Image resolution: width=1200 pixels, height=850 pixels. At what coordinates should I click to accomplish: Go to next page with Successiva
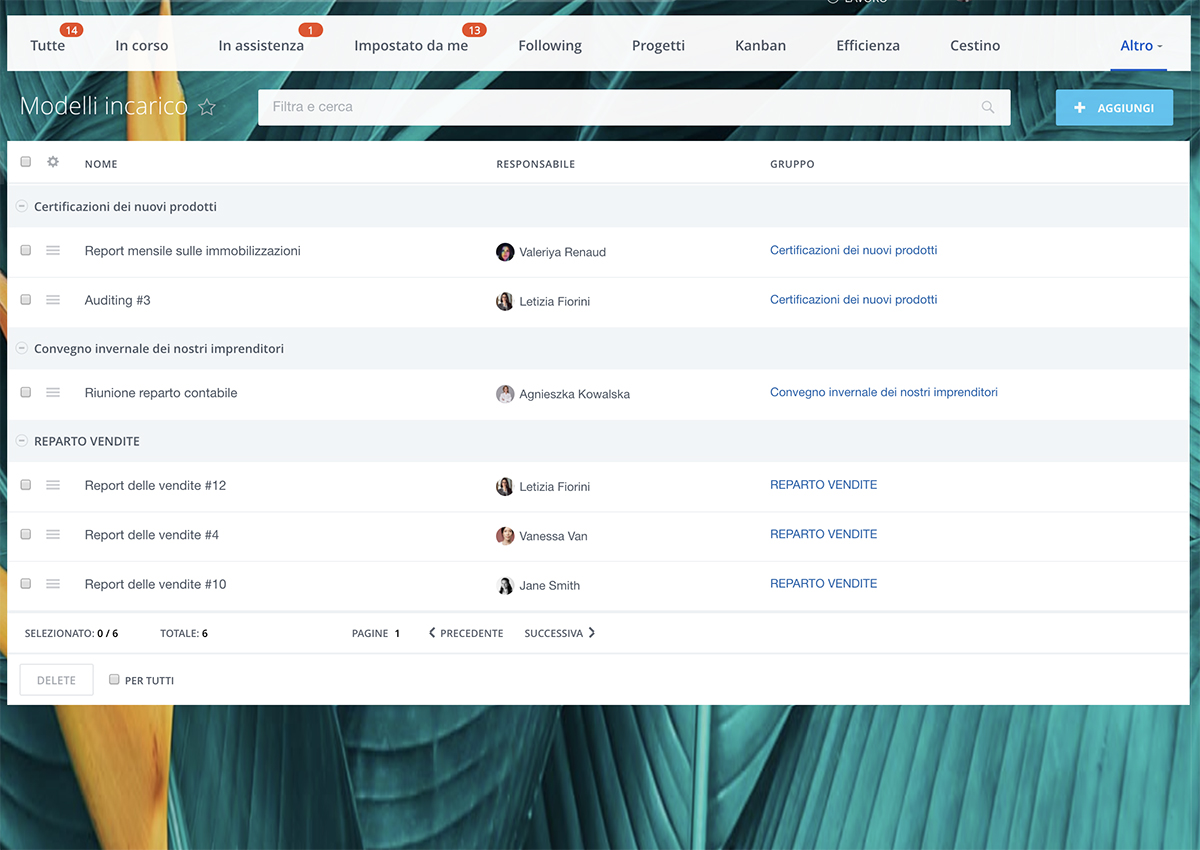(x=560, y=633)
